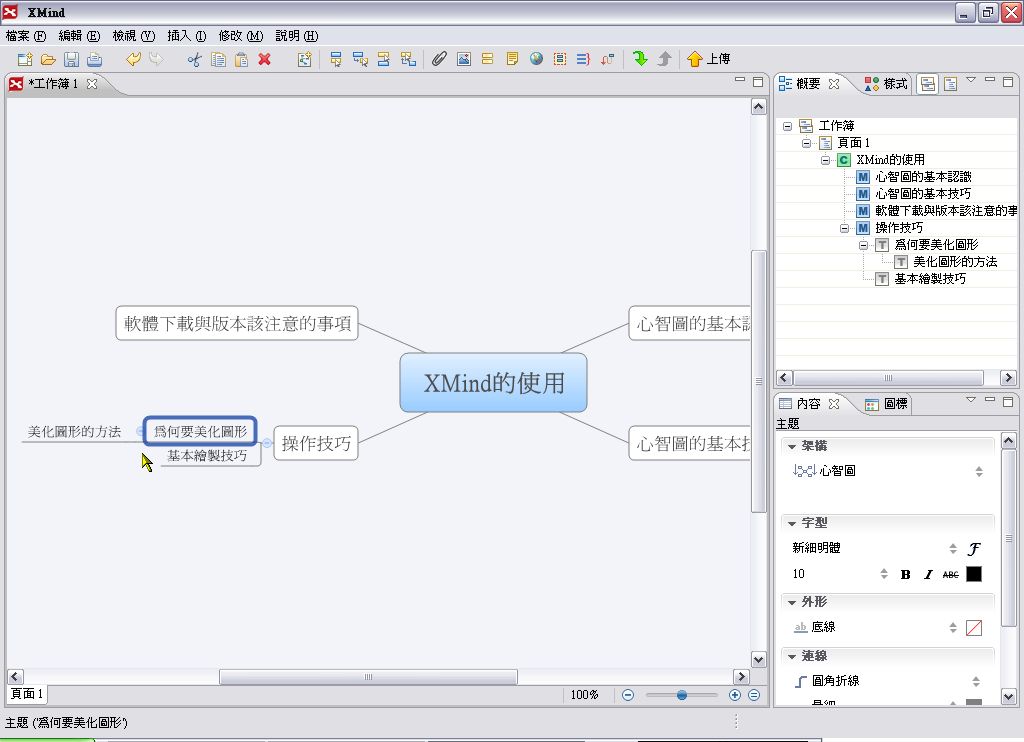The image size is (1024, 742).
Task: Open the 新細明體 font dropdown
Action: click(x=953, y=549)
